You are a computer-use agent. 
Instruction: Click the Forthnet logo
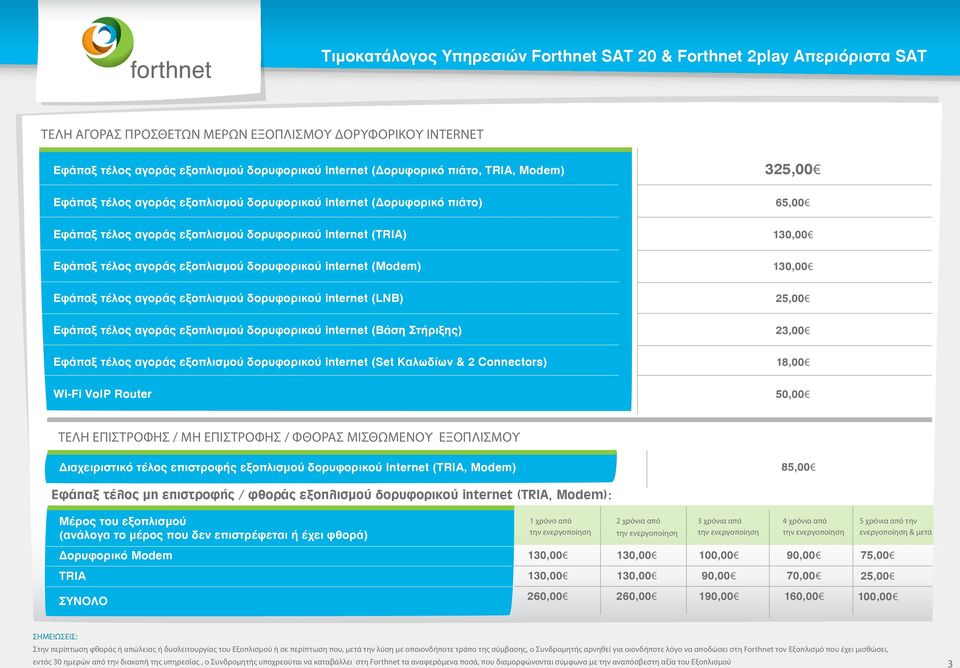click(147, 49)
